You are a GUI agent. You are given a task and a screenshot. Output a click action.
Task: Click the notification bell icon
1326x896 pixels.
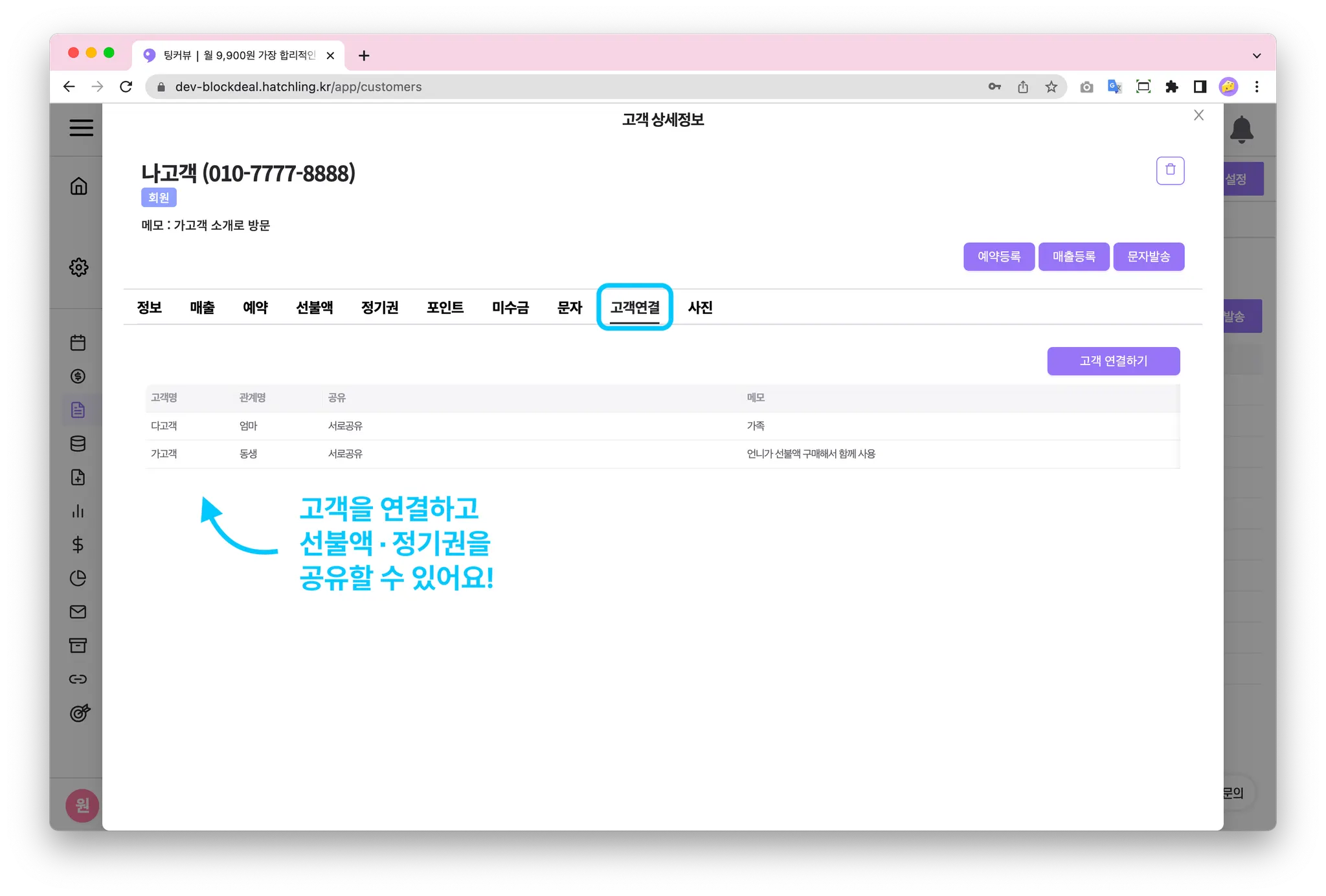tap(1241, 129)
